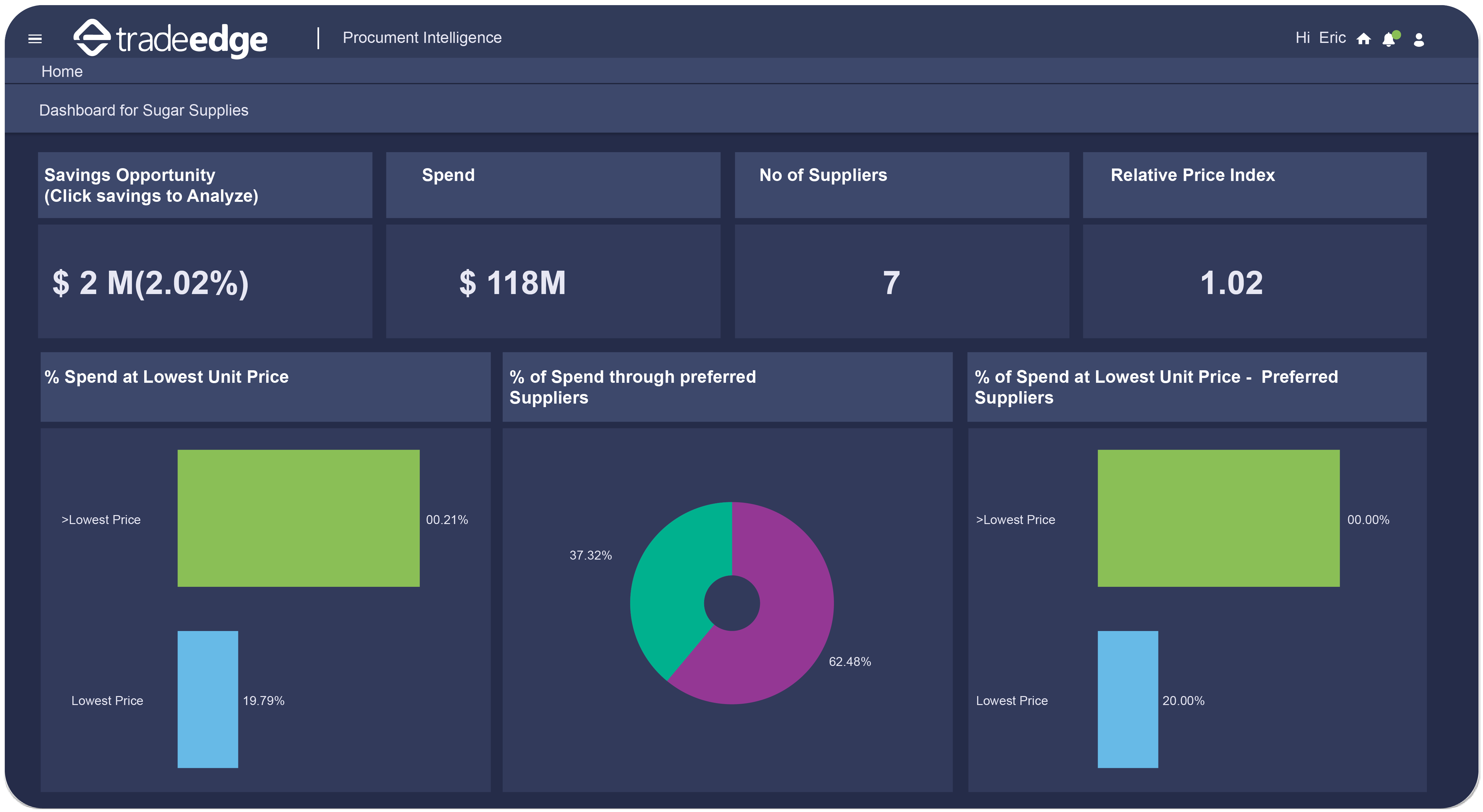
Task: Click green >Lowest Price bar at 00.21%
Action: [298, 518]
